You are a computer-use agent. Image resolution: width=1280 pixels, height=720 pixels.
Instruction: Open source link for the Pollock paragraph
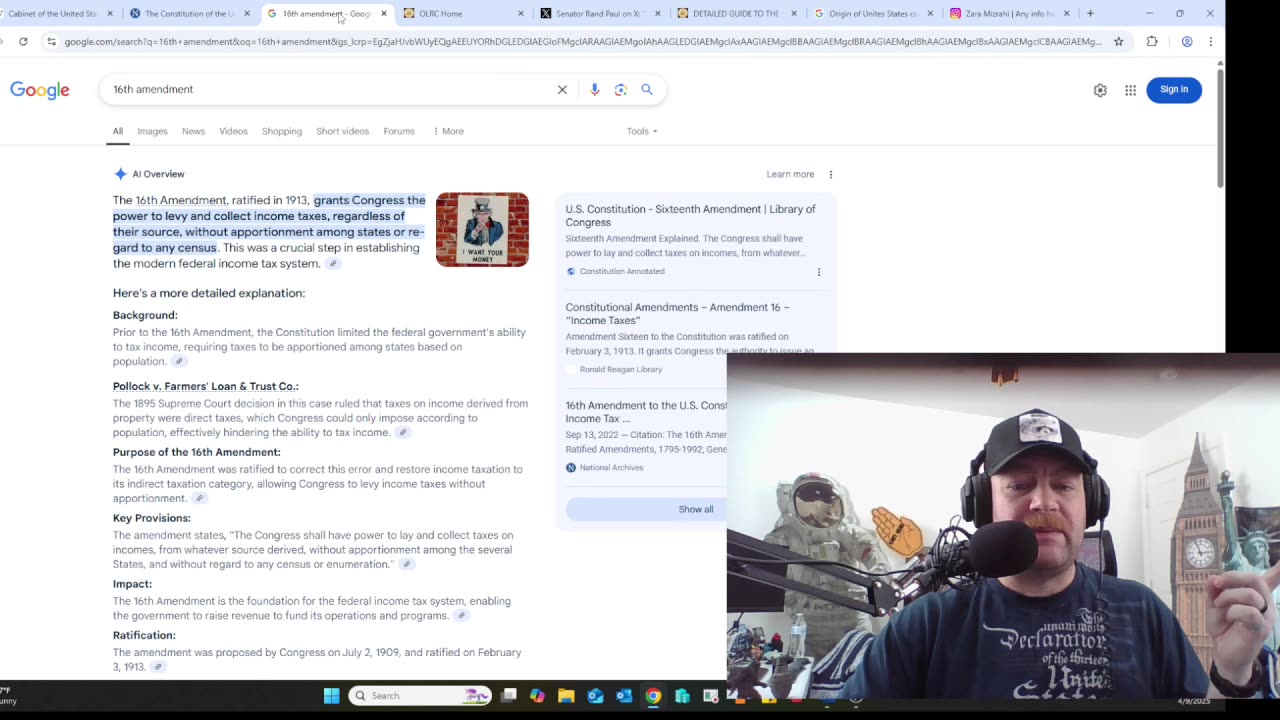coord(402,433)
